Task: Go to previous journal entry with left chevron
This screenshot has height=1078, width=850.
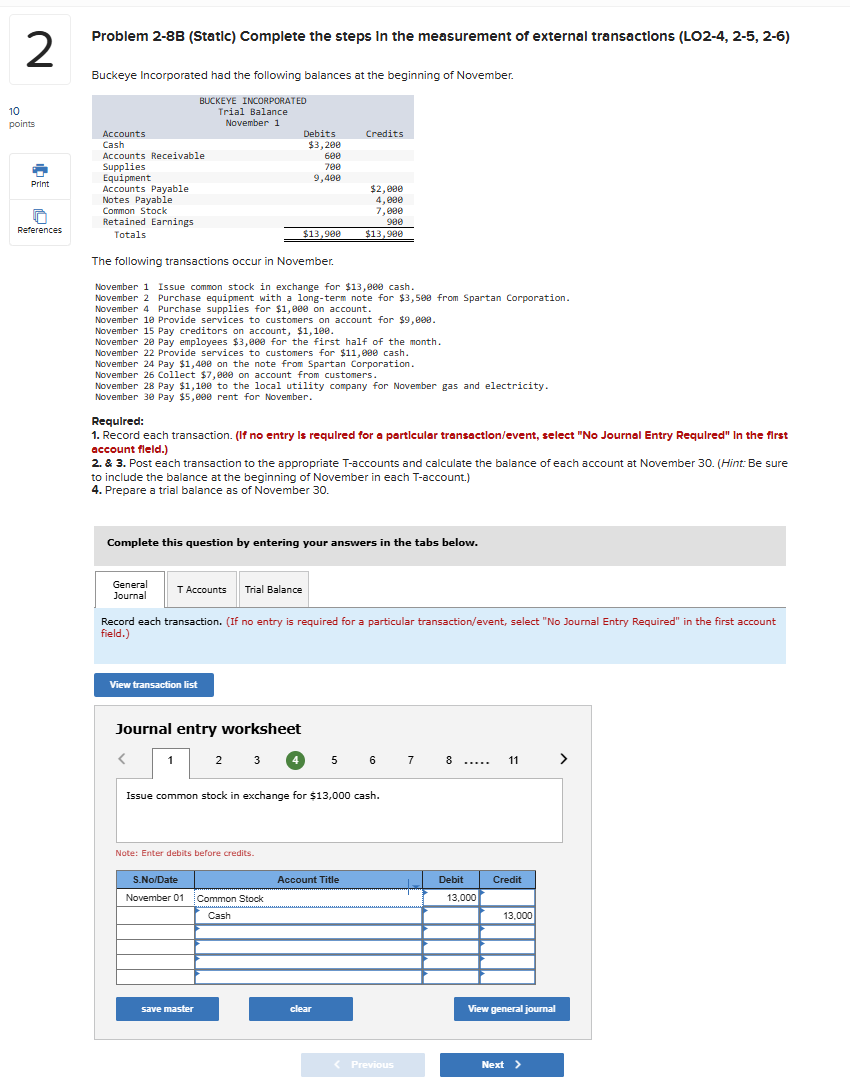Action: (122, 758)
